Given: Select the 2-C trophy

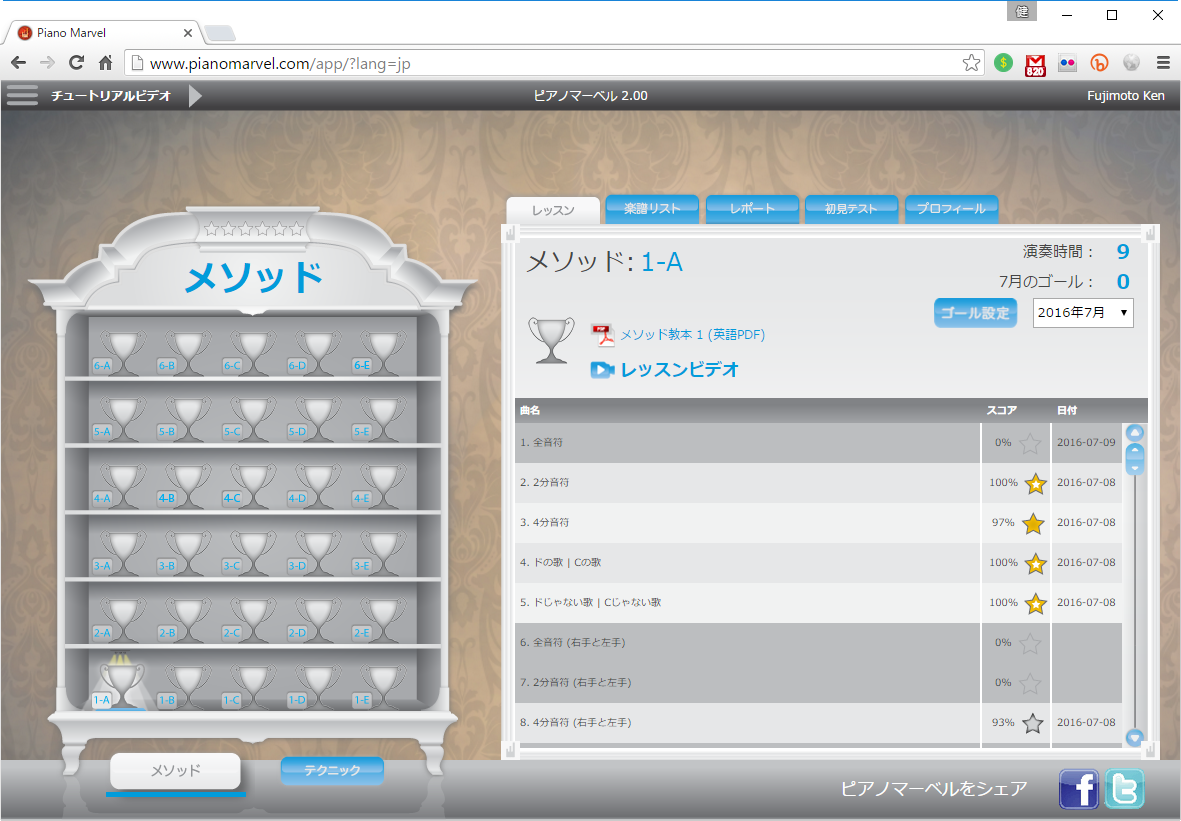Looking at the screenshot, I should pos(252,621).
